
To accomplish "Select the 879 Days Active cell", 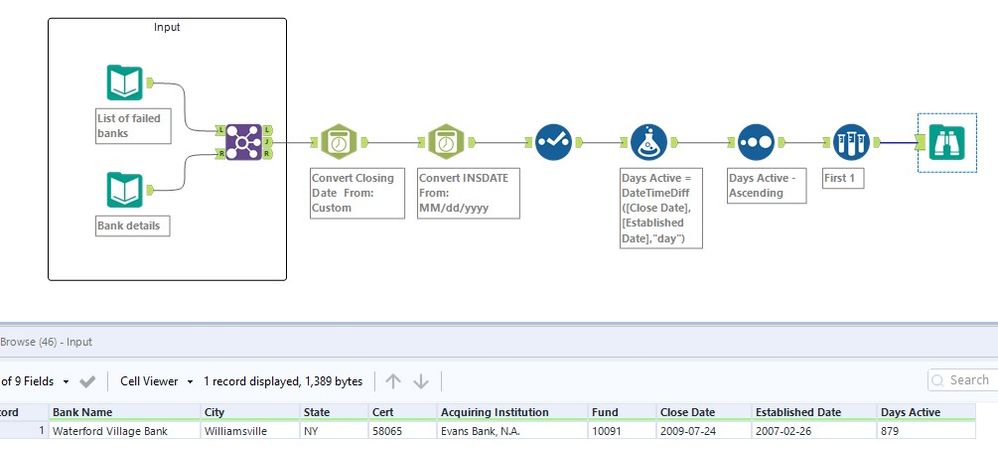I will pyautogui.click(x=926, y=431).
